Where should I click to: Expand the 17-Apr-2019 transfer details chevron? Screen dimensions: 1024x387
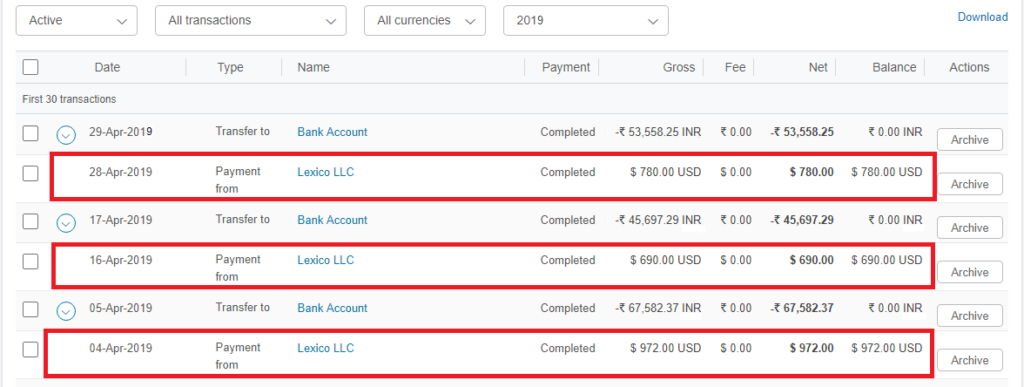[x=65, y=223]
